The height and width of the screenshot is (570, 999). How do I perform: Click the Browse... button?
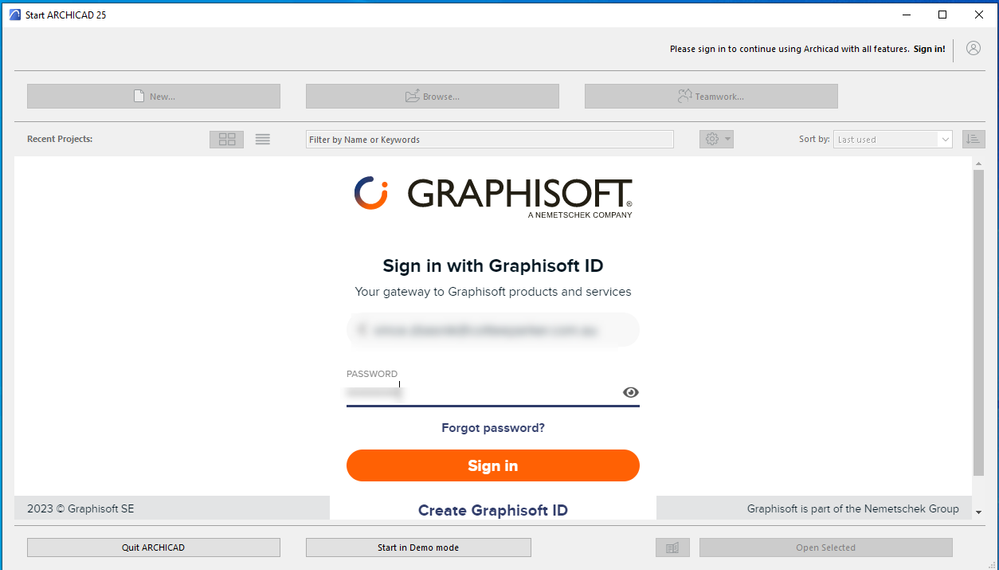point(432,96)
